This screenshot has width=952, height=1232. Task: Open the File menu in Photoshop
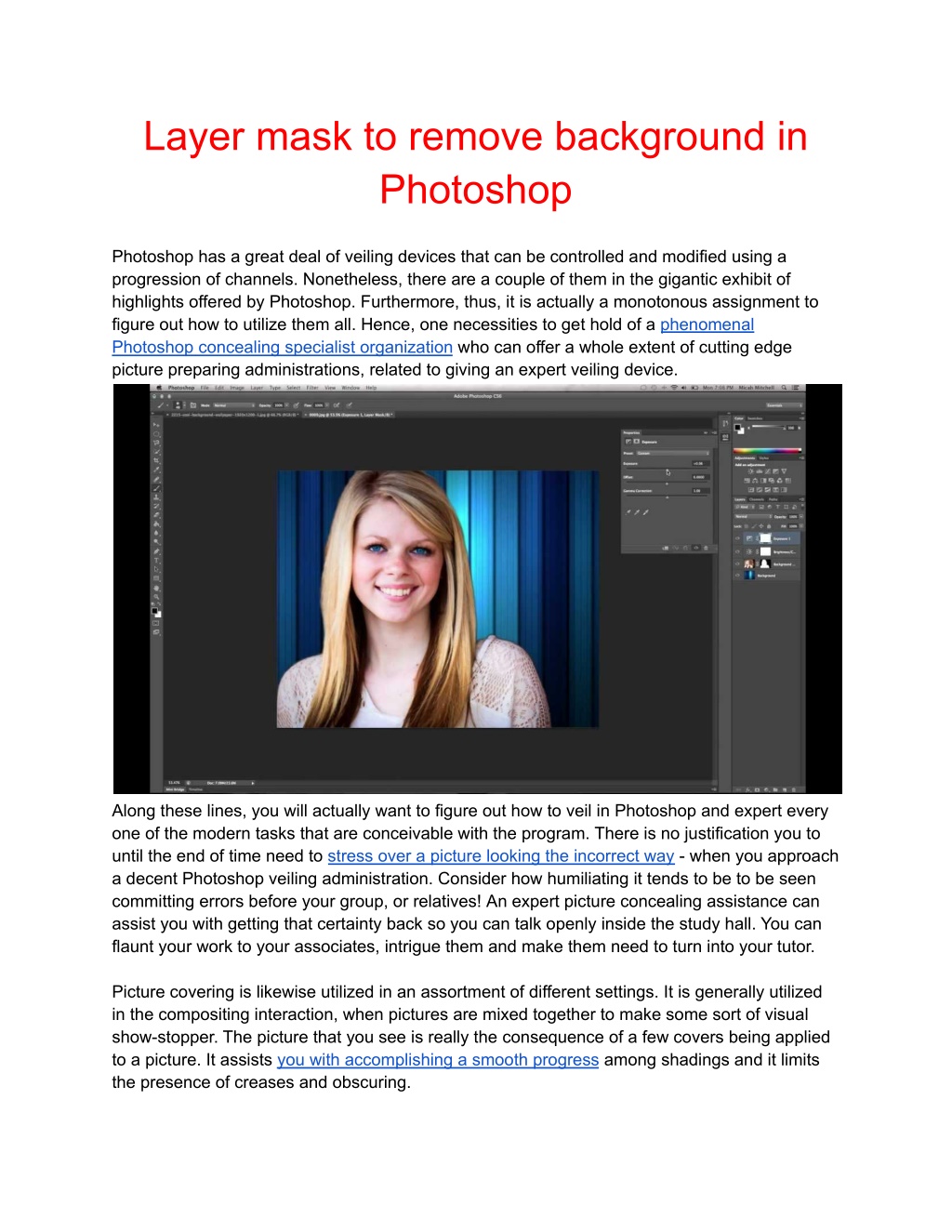205,388
